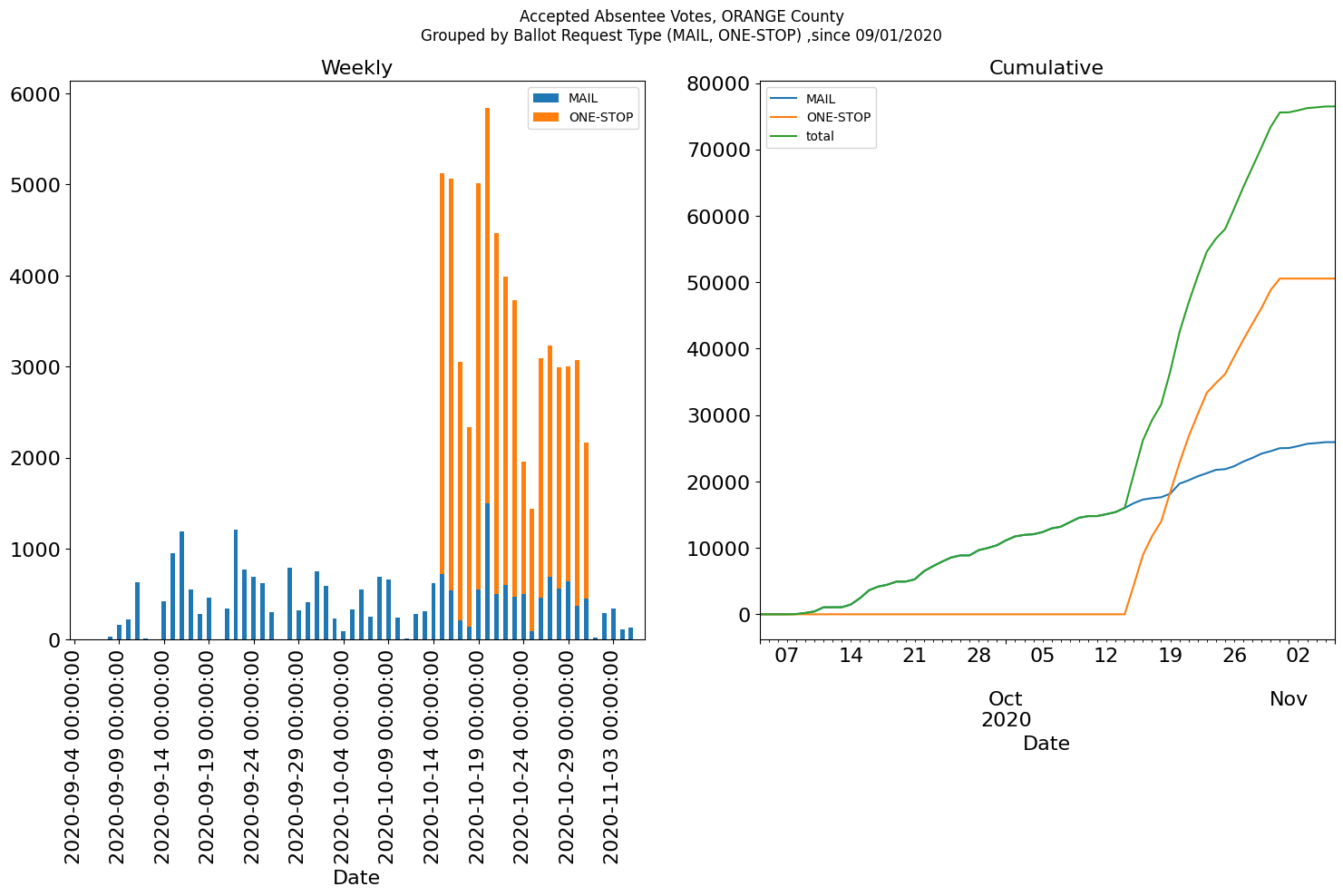The image size is (1343, 896).
Task: Click the '2020-09-19 00:00:00' tick label
Action: [209, 757]
